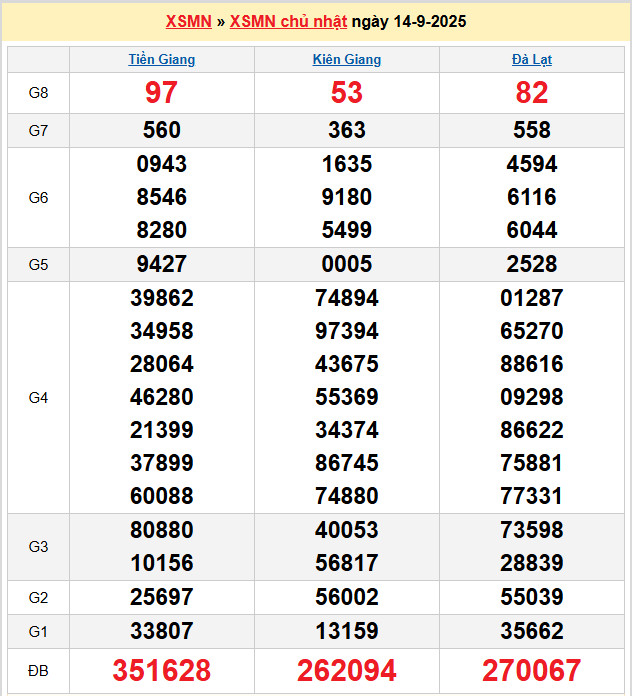Click the G8 row label

(x=38, y=93)
